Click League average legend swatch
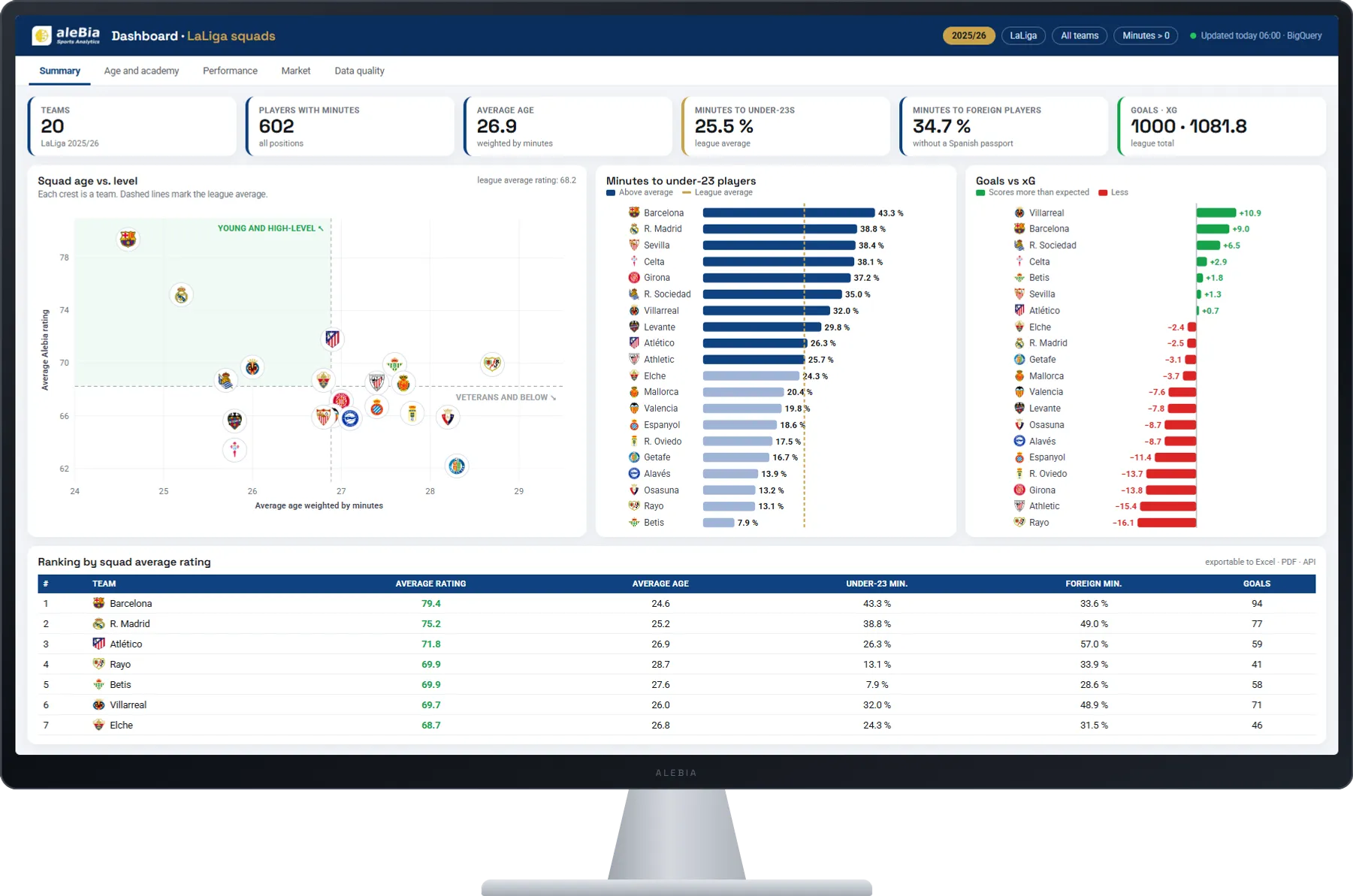This screenshot has height=896, width=1353. tap(687, 193)
